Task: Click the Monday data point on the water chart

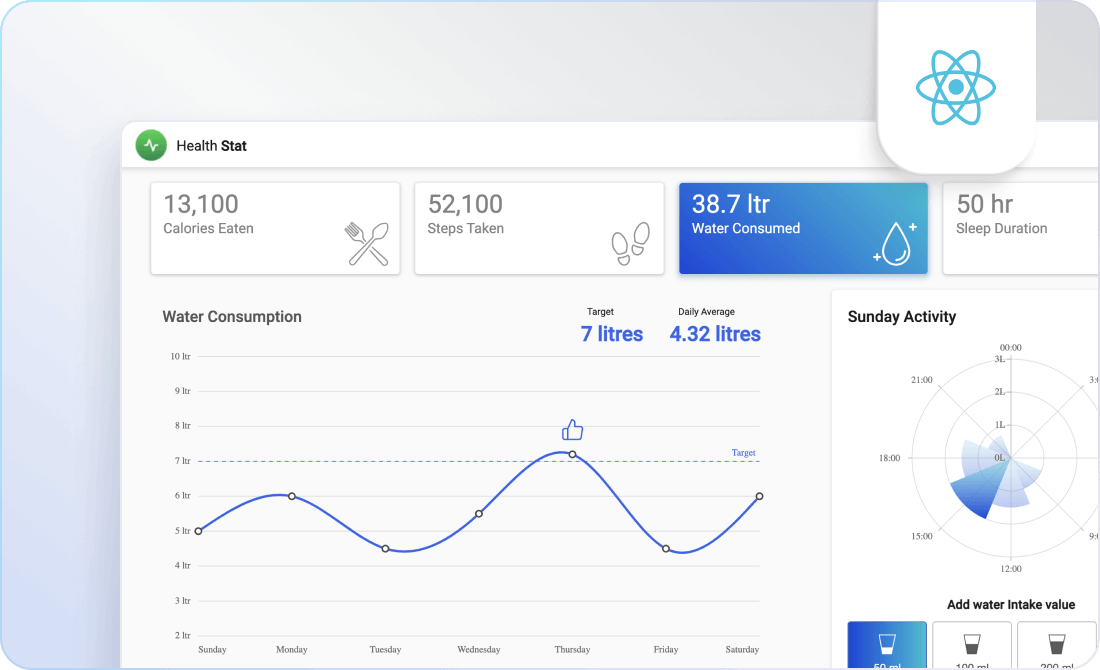Action: point(291,496)
